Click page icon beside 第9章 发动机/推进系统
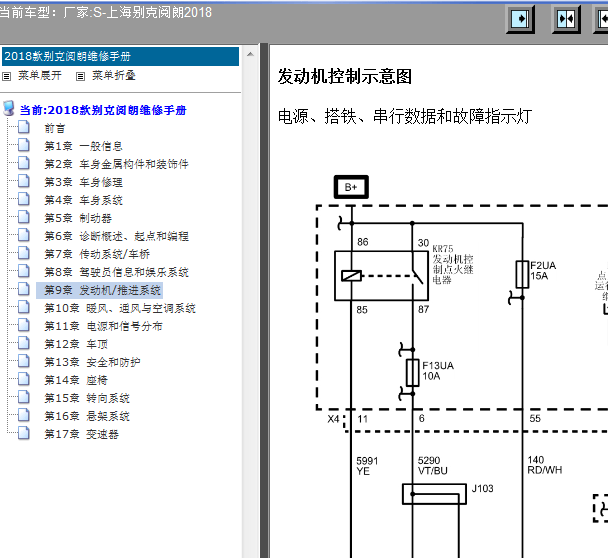 pos(24,289)
